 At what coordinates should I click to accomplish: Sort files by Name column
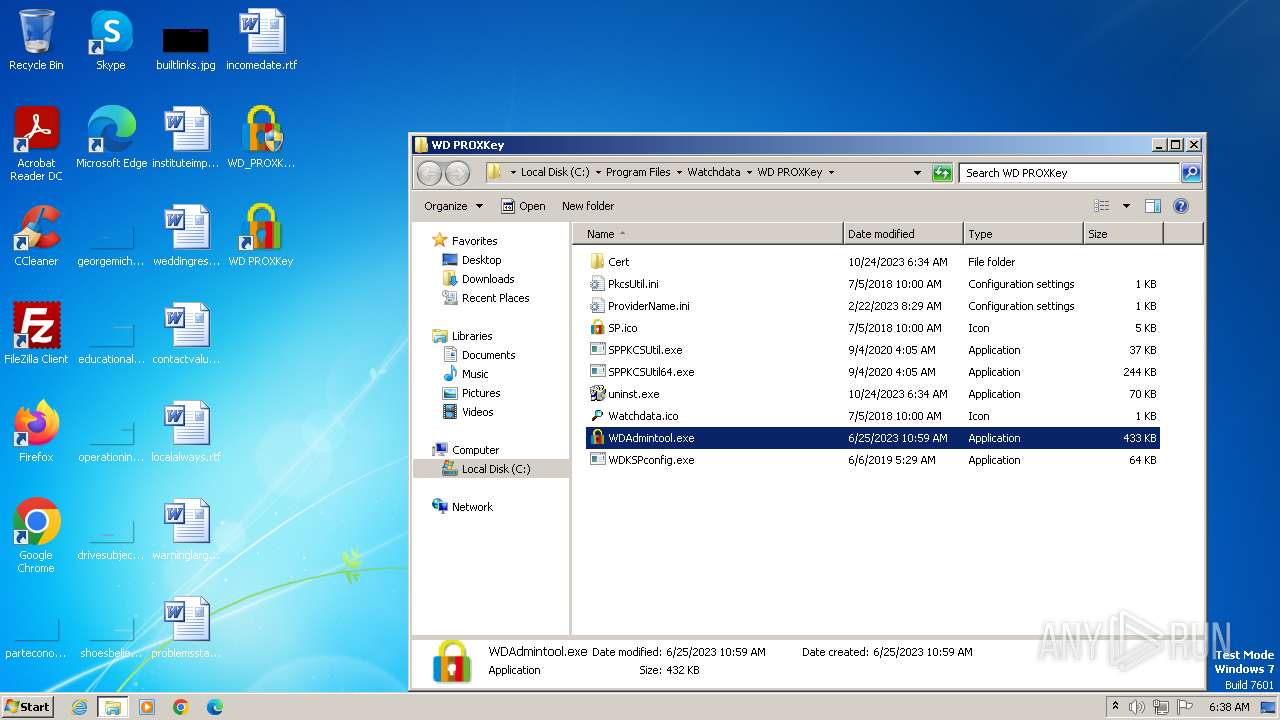(708, 234)
